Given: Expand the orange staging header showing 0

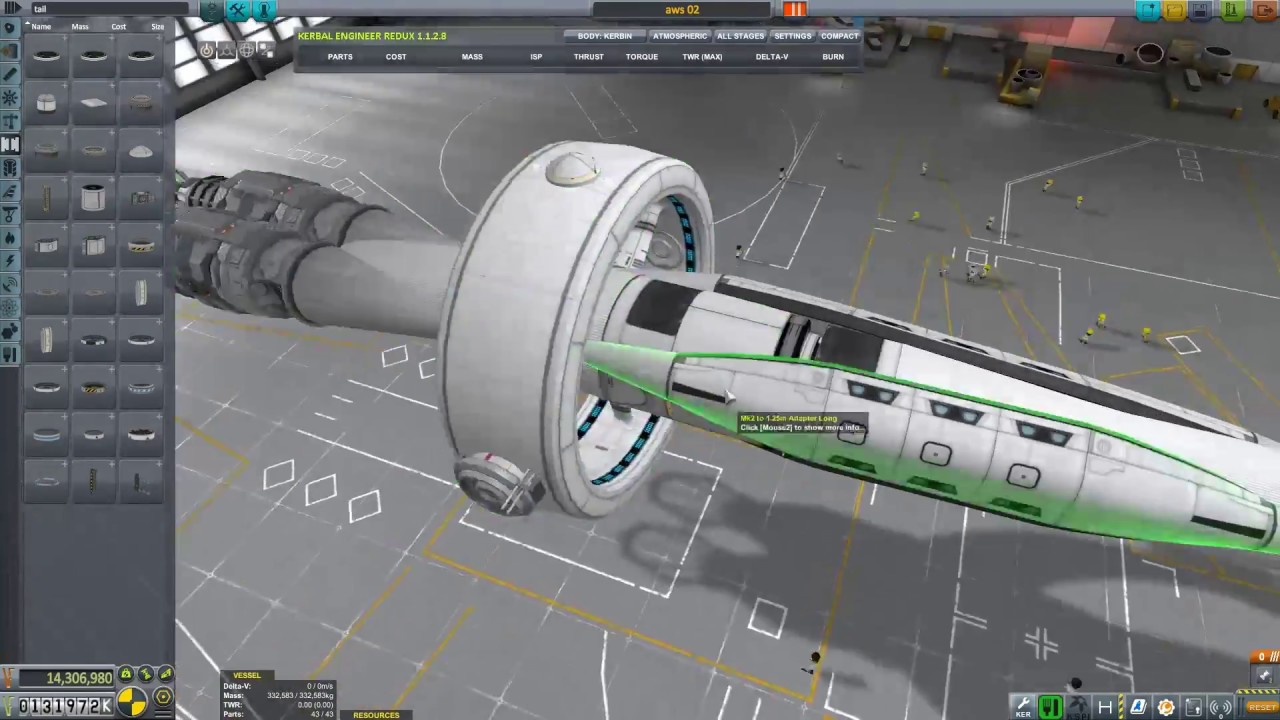Looking at the screenshot, I should tap(1263, 657).
